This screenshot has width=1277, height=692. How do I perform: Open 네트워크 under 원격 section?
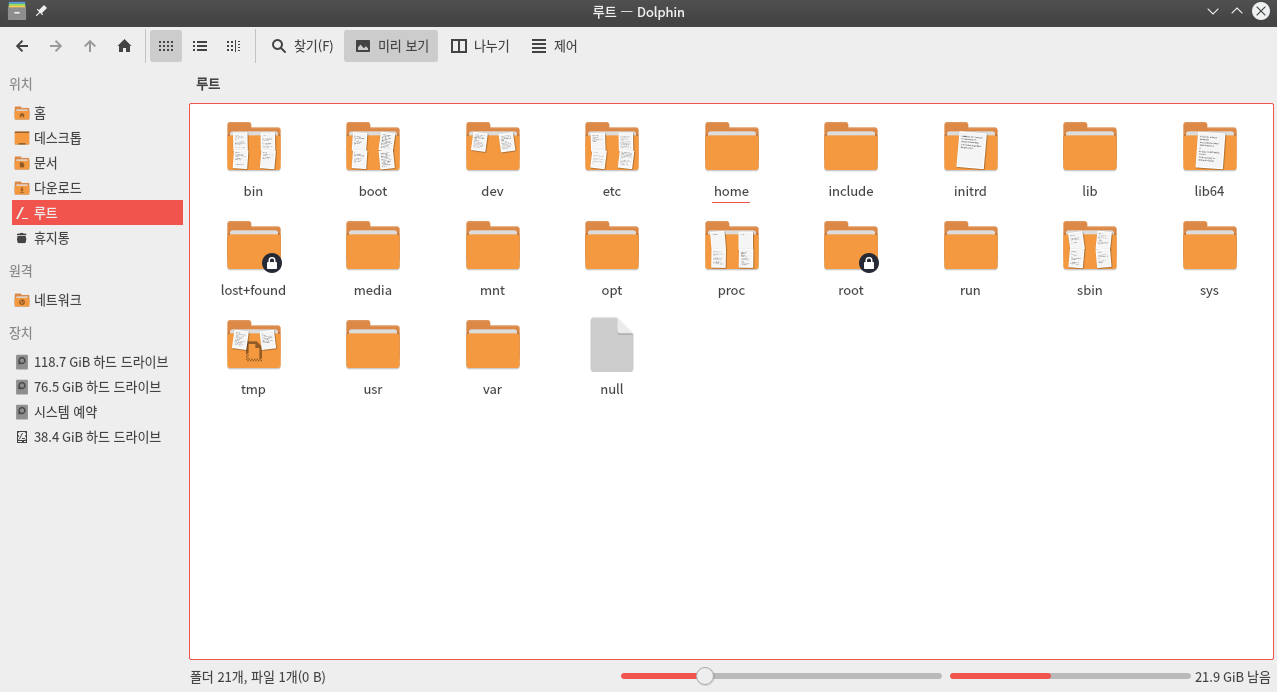(97, 300)
